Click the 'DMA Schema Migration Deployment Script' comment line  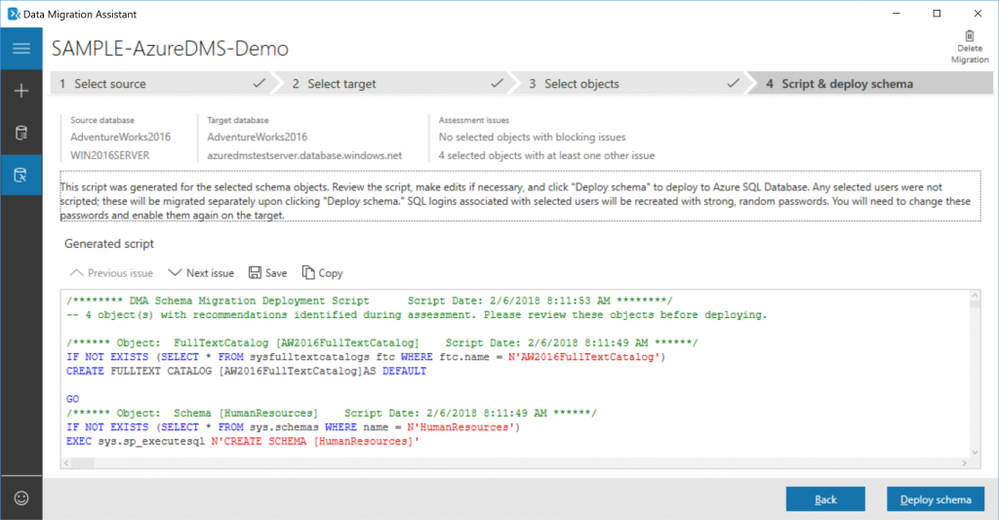click(x=369, y=301)
